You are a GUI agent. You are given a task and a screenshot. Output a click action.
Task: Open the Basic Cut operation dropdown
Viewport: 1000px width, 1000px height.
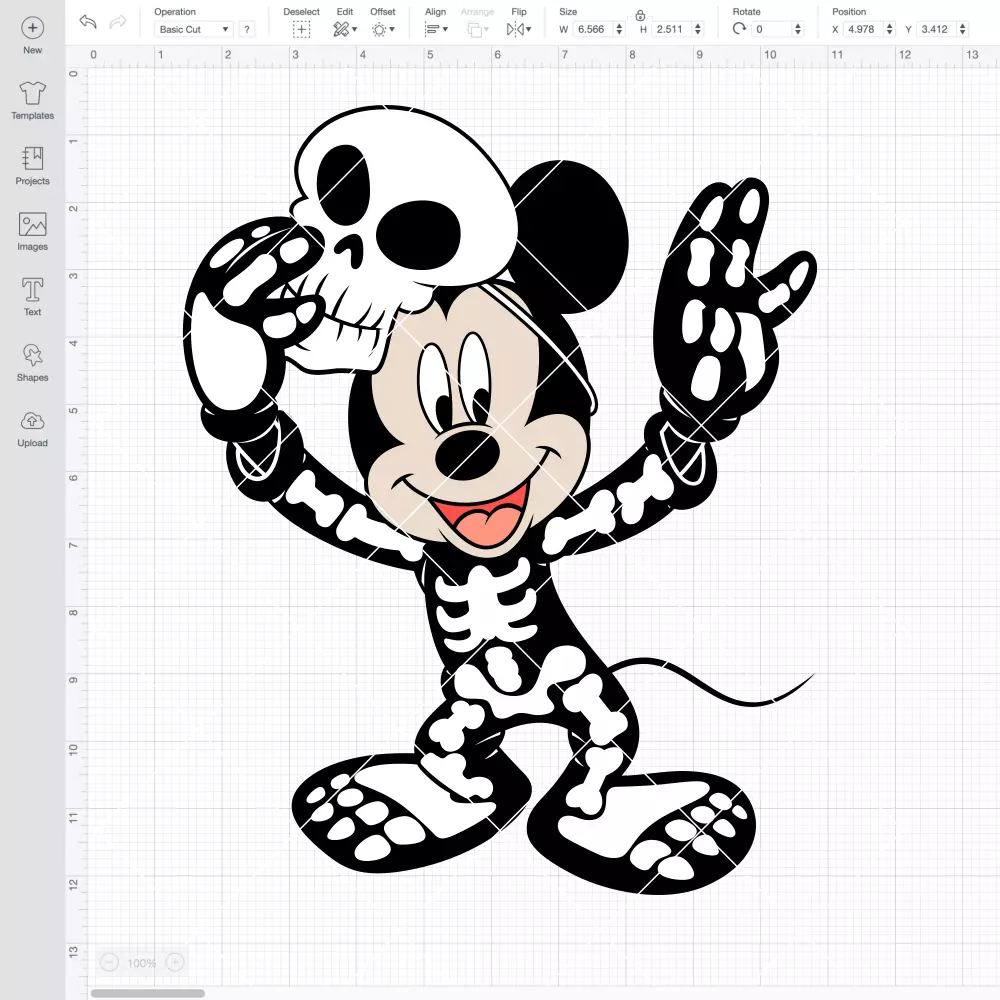pyautogui.click(x=194, y=29)
